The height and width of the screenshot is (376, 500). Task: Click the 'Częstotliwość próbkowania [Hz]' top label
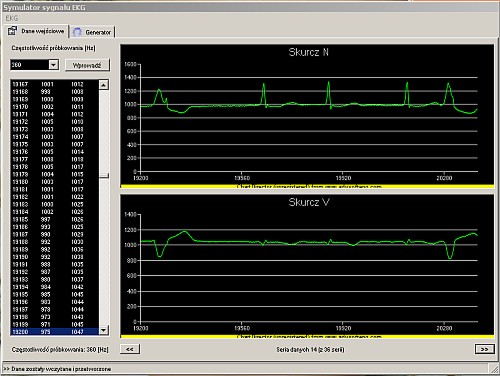click(53, 48)
